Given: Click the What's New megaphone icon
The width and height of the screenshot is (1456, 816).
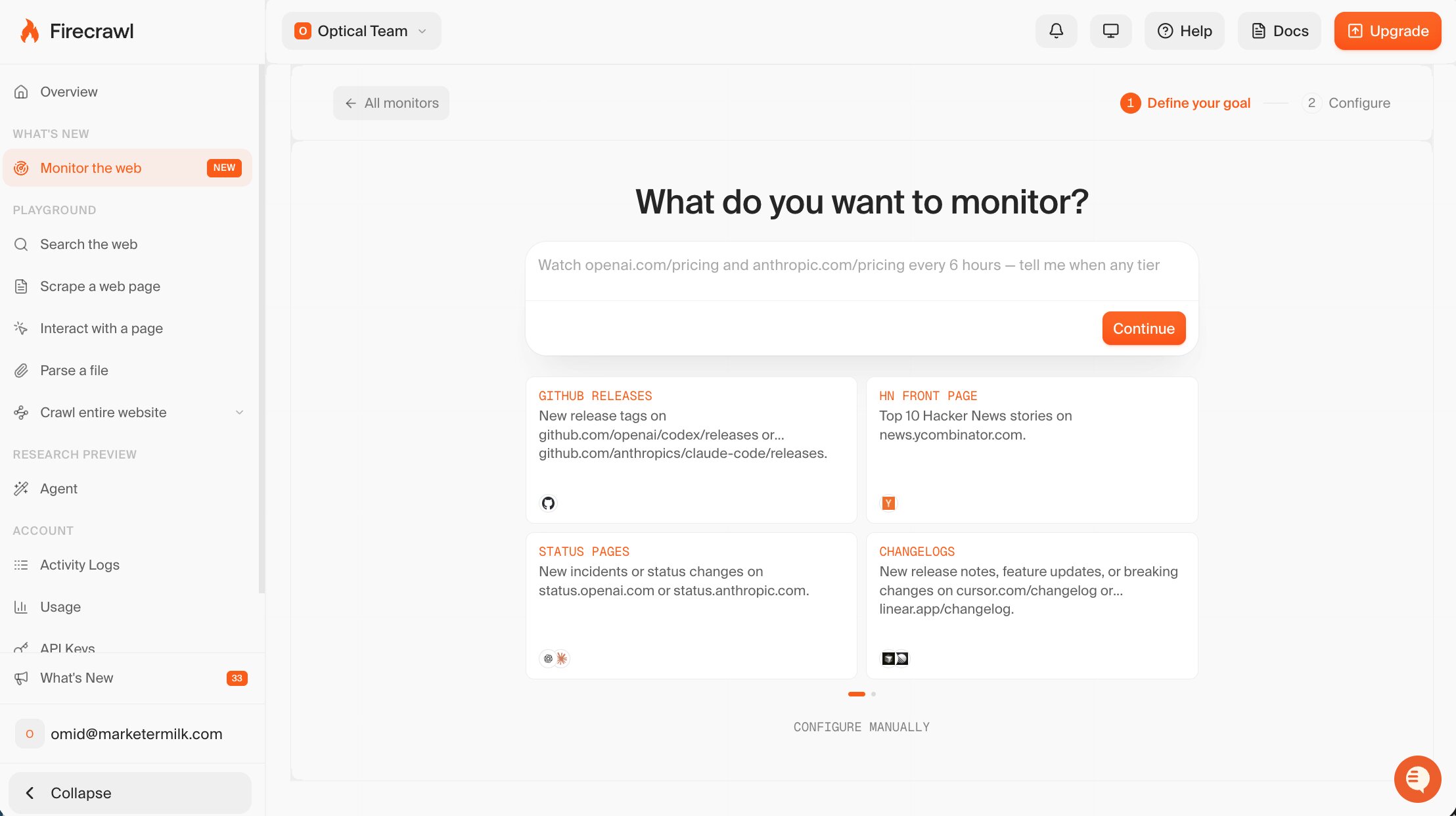Looking at the screenshot, I should 21,678.
